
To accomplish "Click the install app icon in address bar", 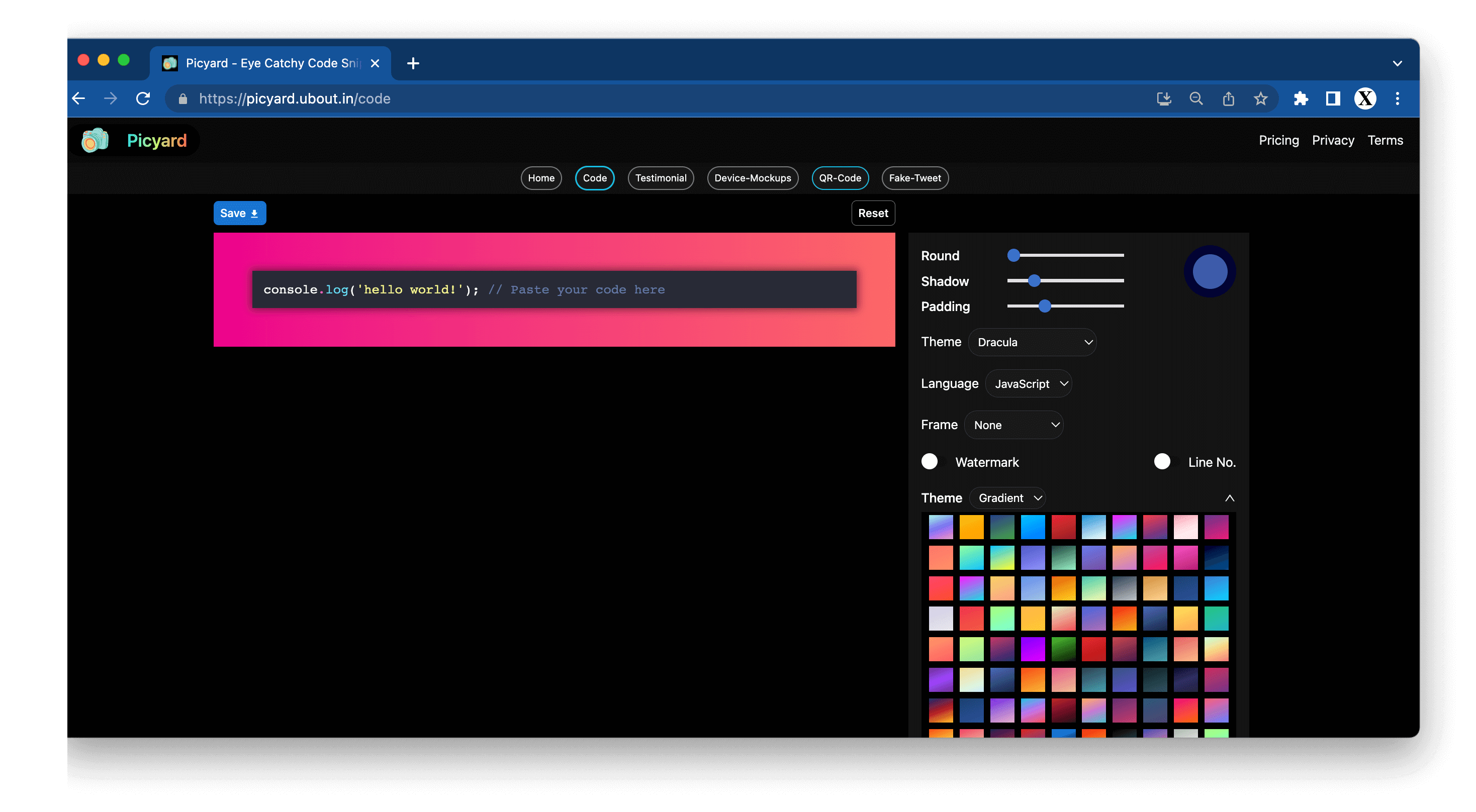I will coord(1164,98).
